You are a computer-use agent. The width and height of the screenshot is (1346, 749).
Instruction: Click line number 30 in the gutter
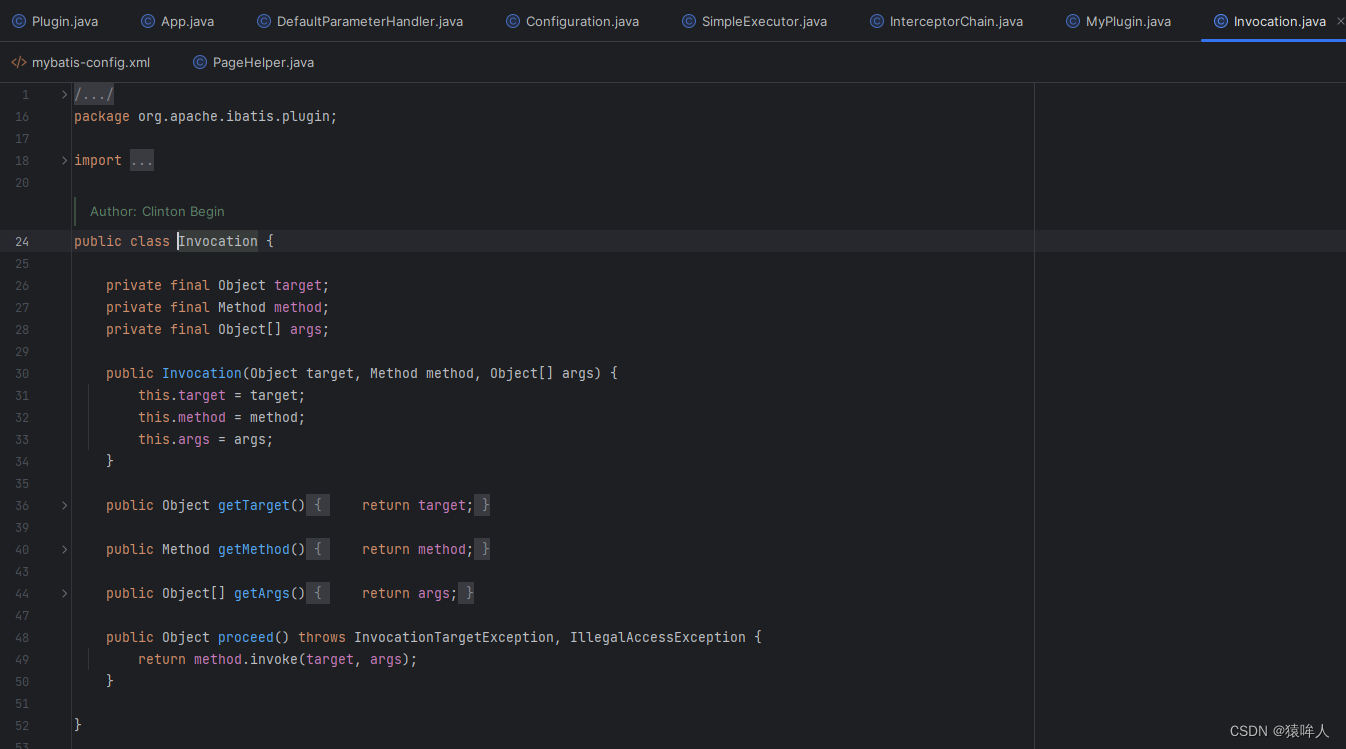[x=22, y=373]
